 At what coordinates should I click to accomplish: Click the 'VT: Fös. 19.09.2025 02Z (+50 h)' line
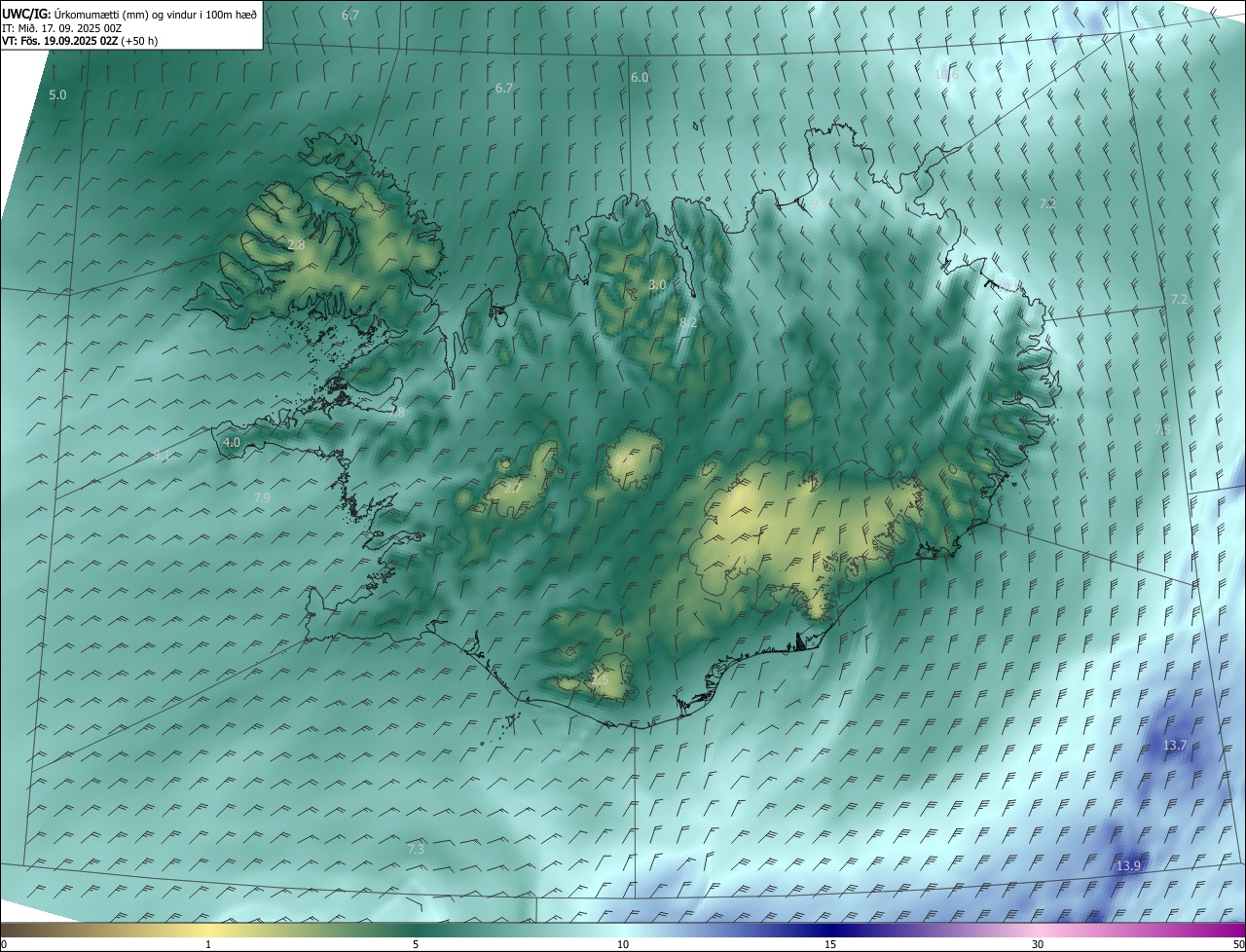click(x=80, y=42)
